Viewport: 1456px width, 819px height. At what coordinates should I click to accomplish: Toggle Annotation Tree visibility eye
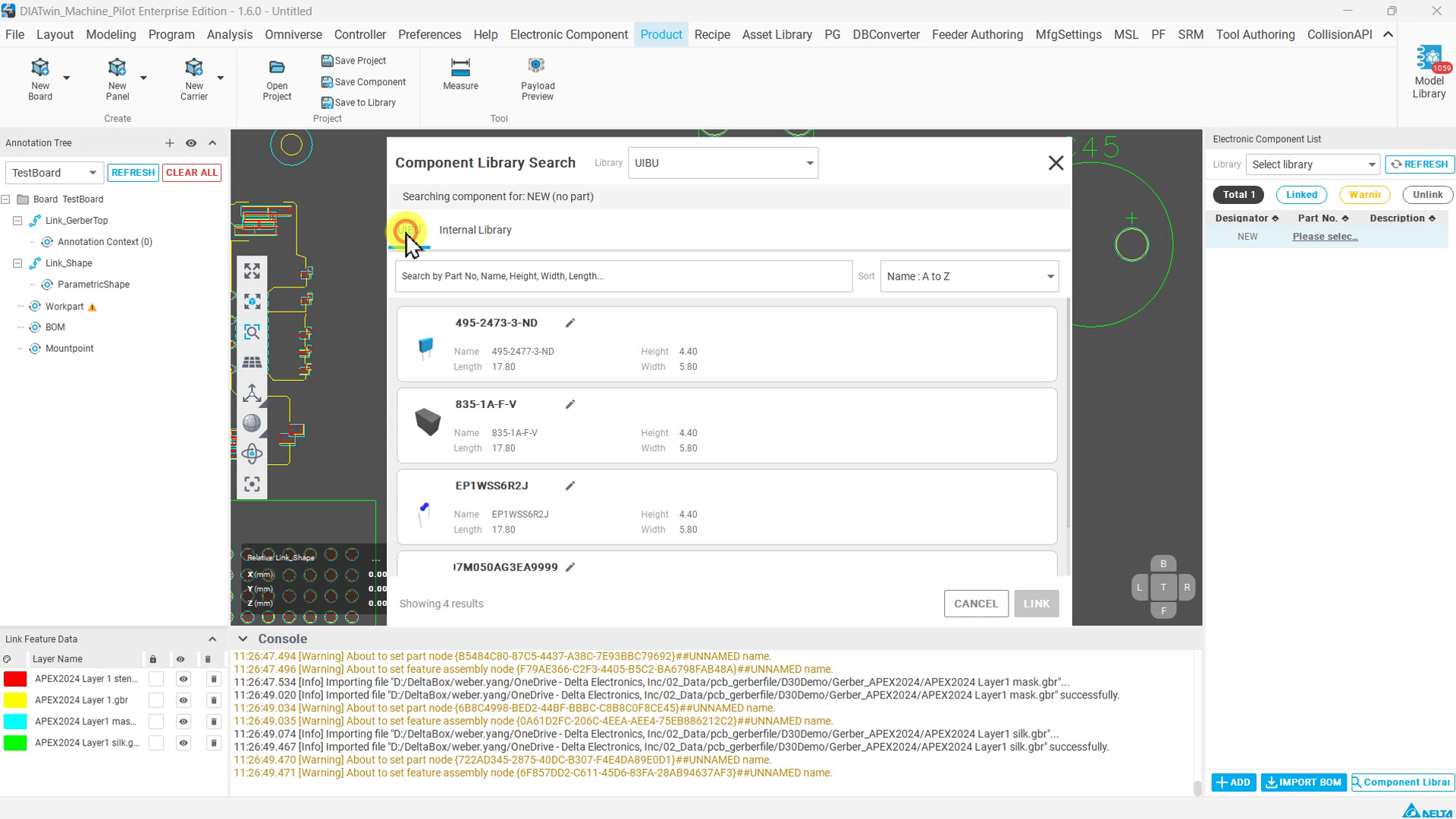191,143
